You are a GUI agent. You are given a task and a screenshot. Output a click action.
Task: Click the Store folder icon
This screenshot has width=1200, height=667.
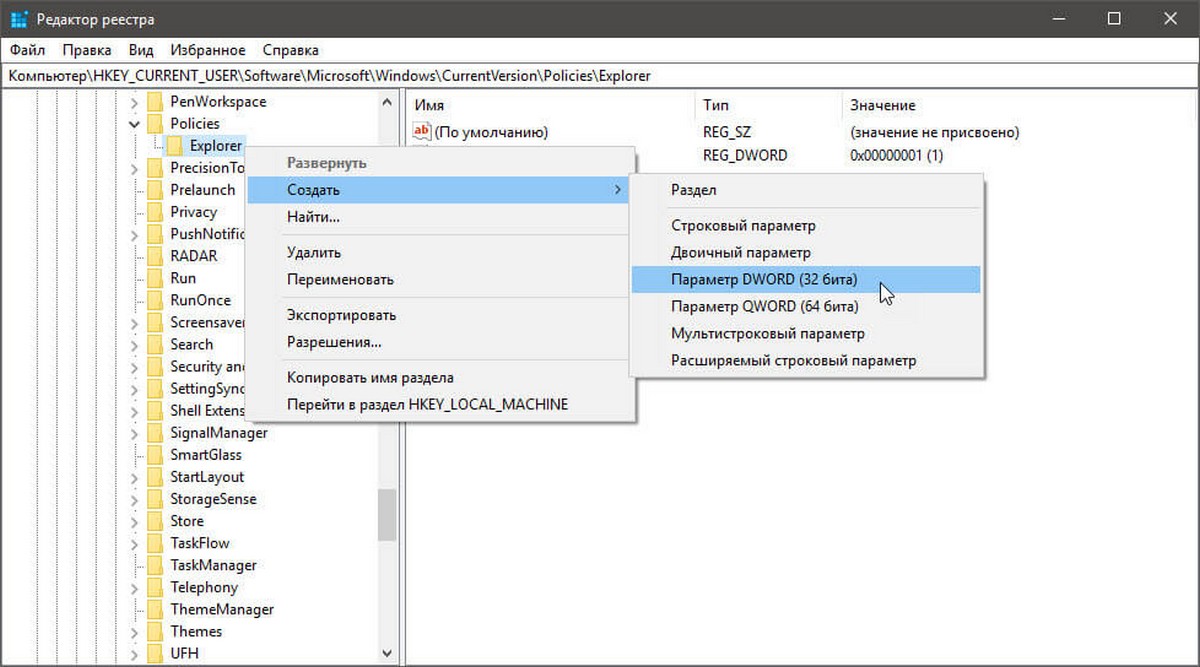154,521
